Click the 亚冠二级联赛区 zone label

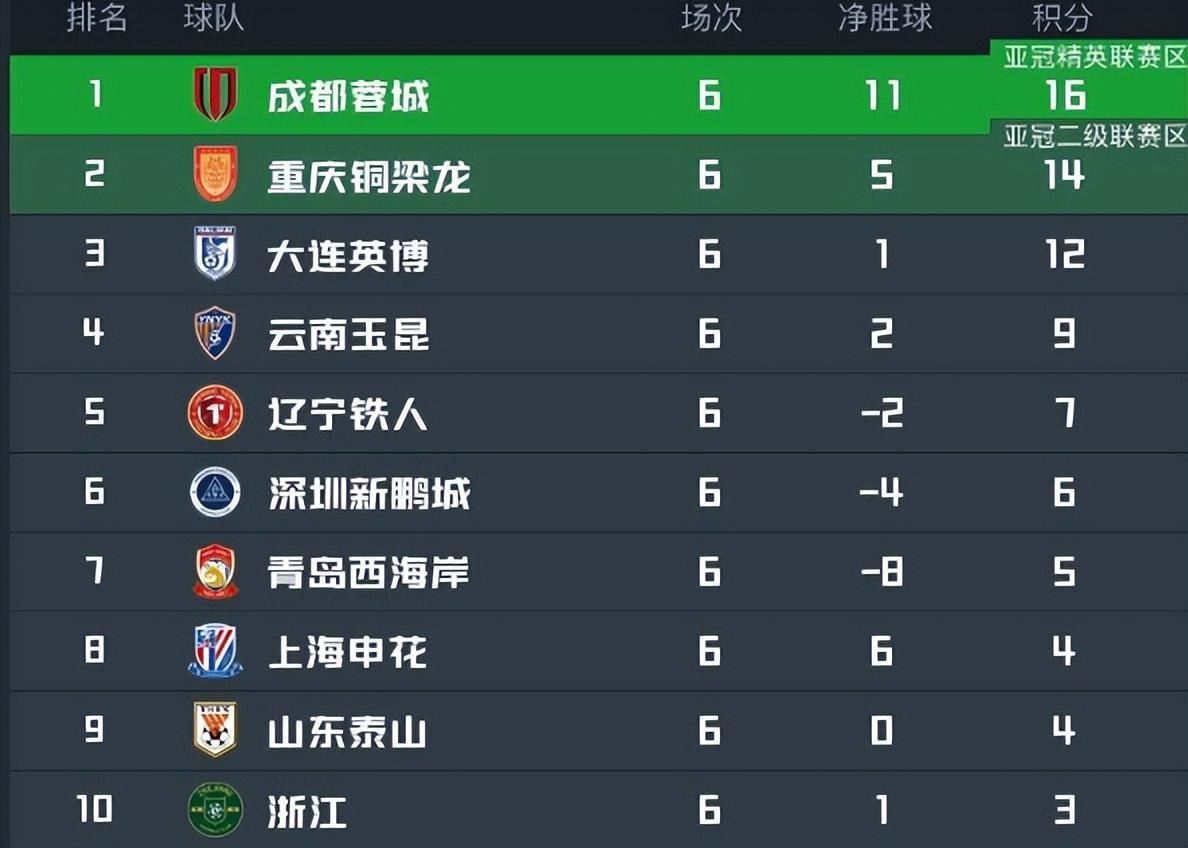1094,137
